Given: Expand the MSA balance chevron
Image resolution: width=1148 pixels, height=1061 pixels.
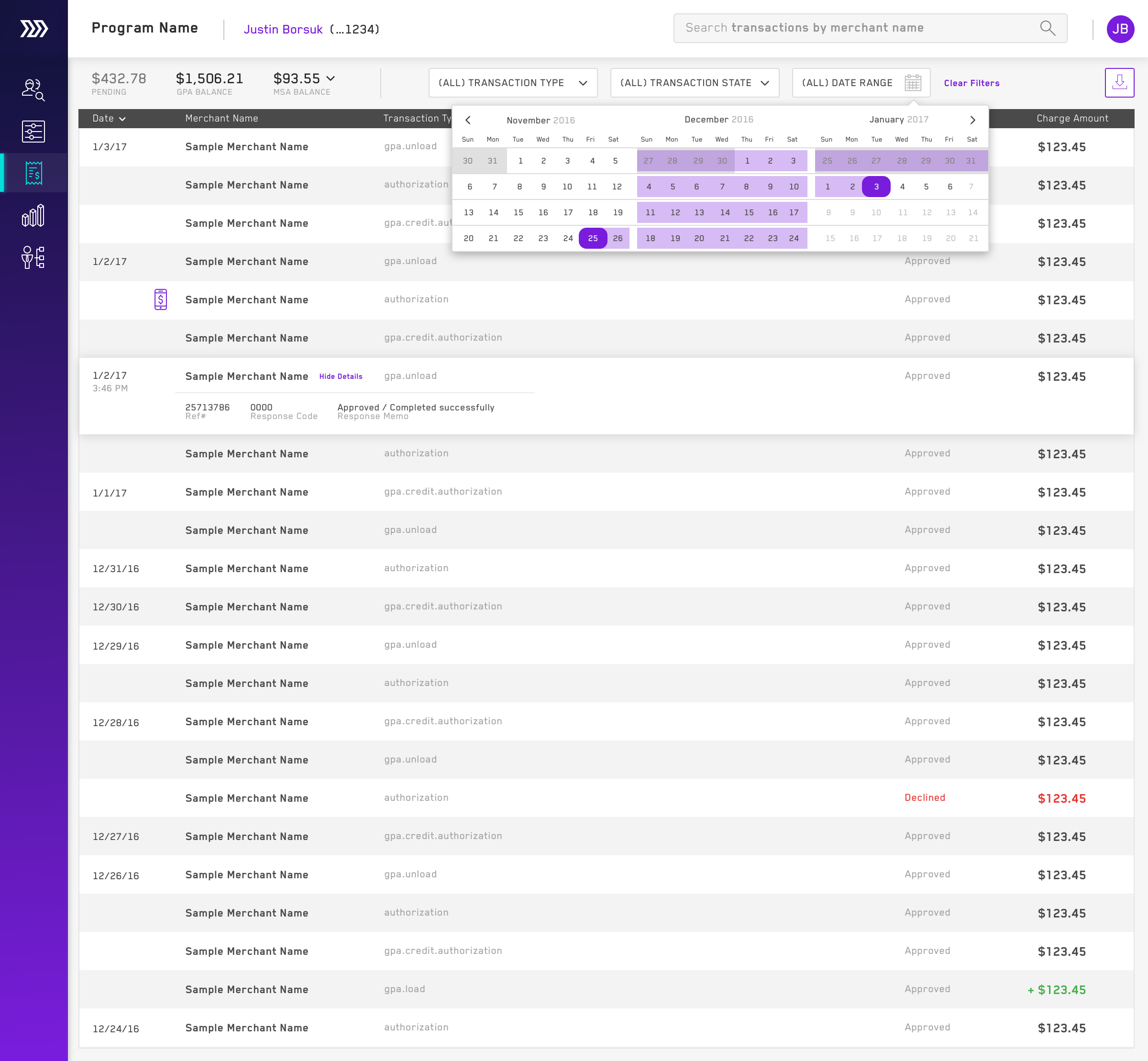Looking at the screenshot, I should pyautogui.click(x=331, y=78).
